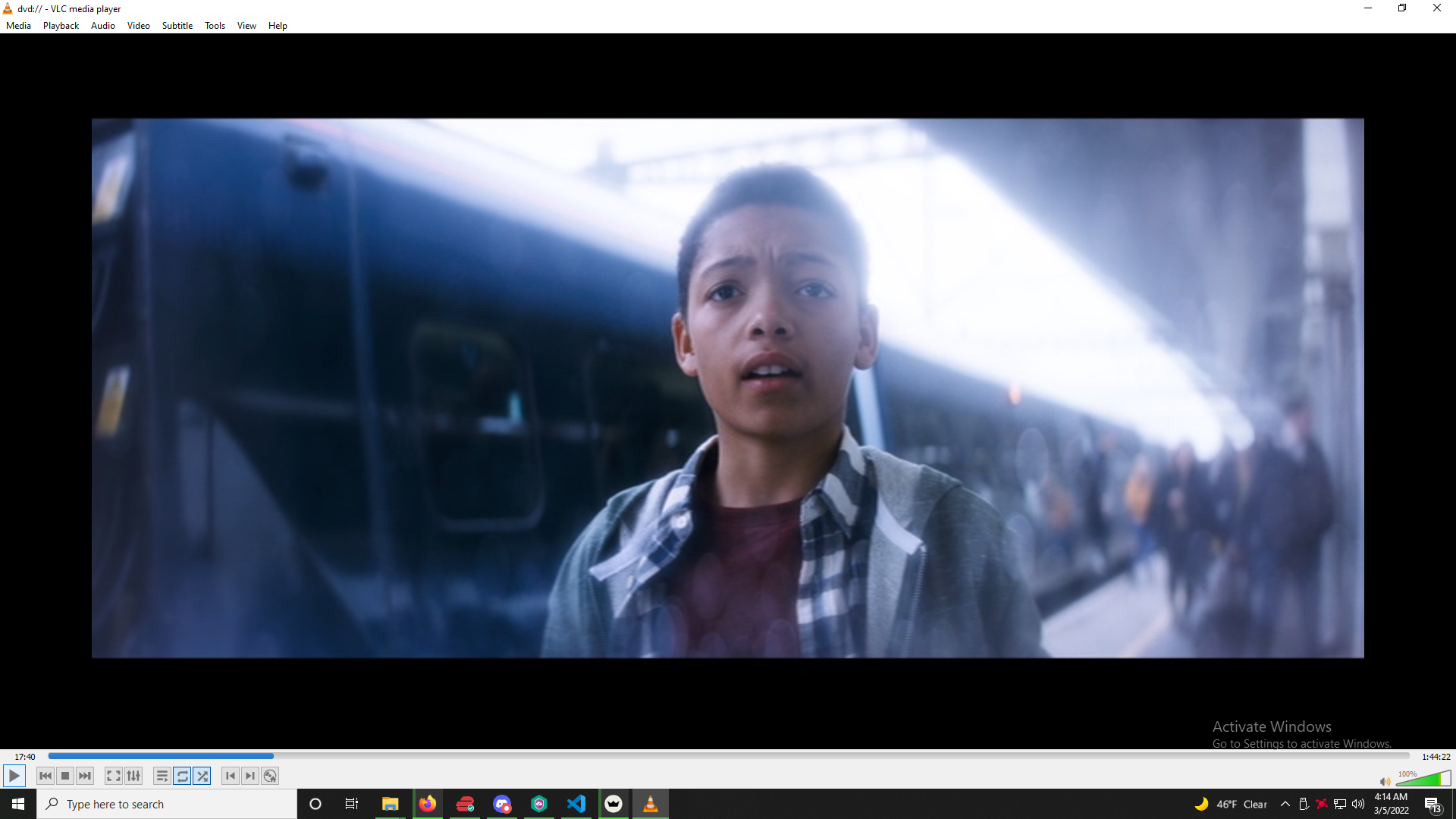This screenshot has width=1456, height=819.
Task: Stop playback with the Stop button
Action: 65,776
